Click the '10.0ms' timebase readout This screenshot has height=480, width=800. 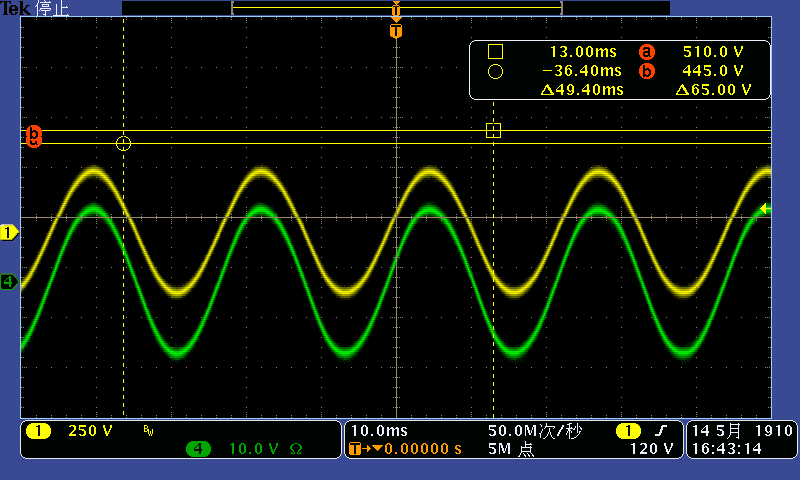tap(380, 431)
